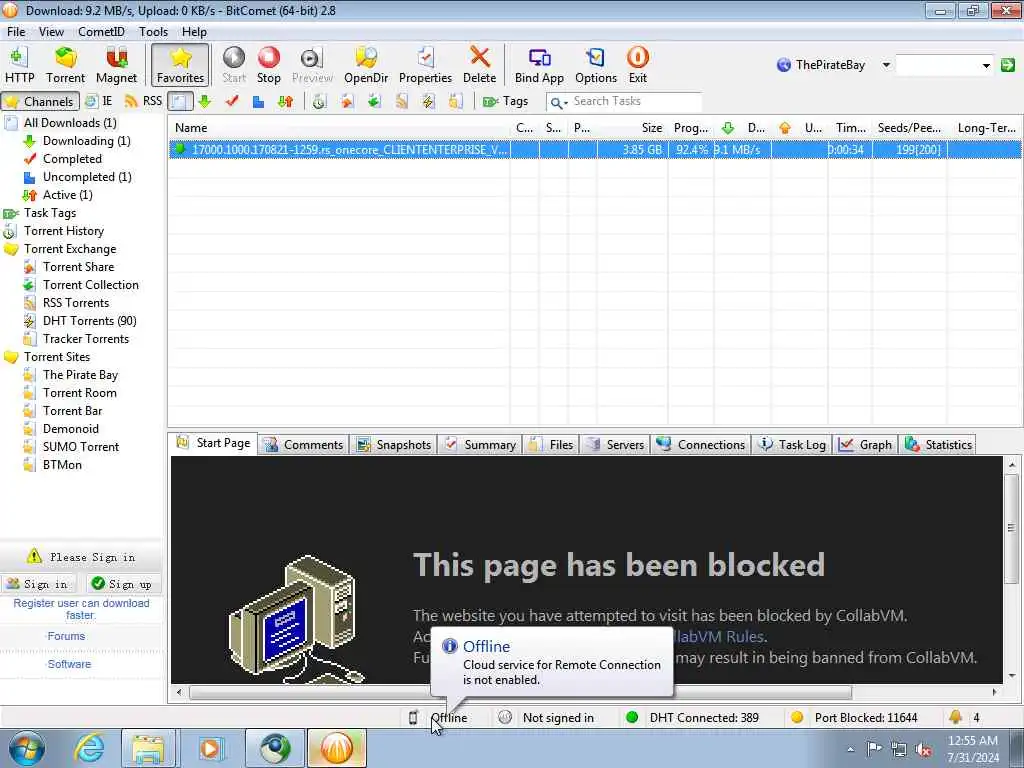Open the Torrent toolbar button
This screenshot has height=768, width=1024.
coord(65,65)
